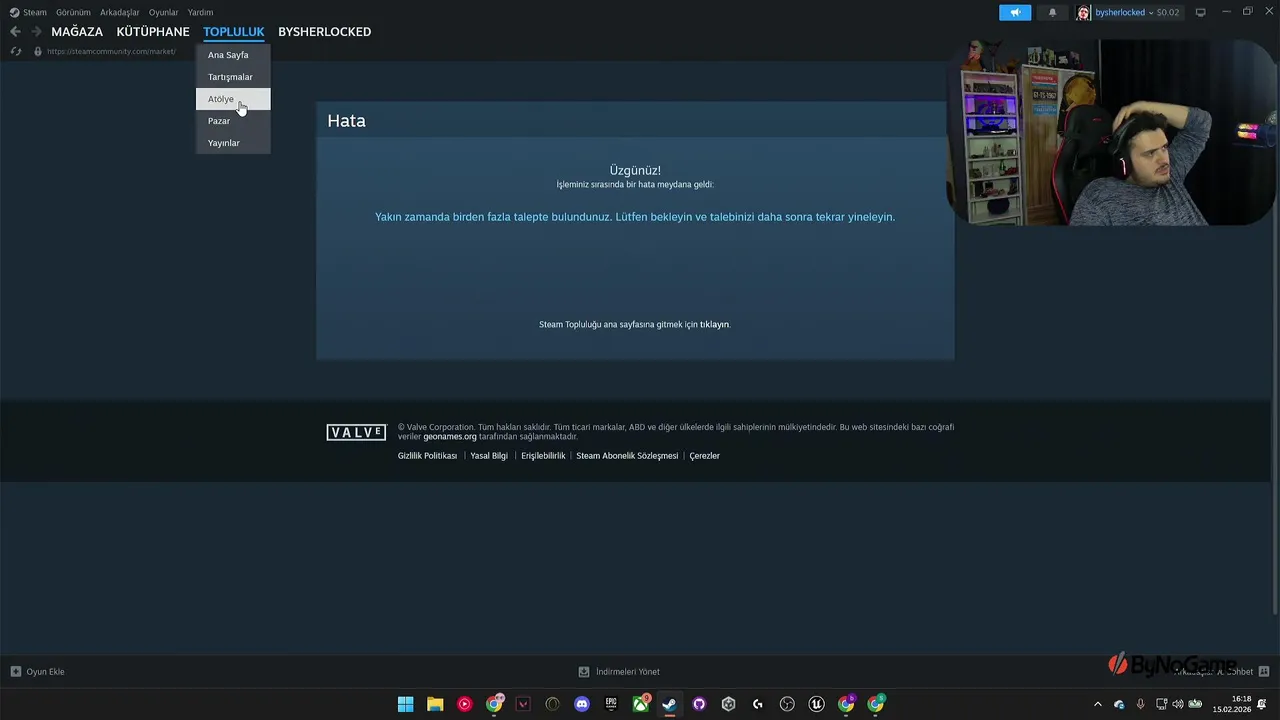
Task: Open OBS Studio from the taskbar
Action: click(787, 704)
